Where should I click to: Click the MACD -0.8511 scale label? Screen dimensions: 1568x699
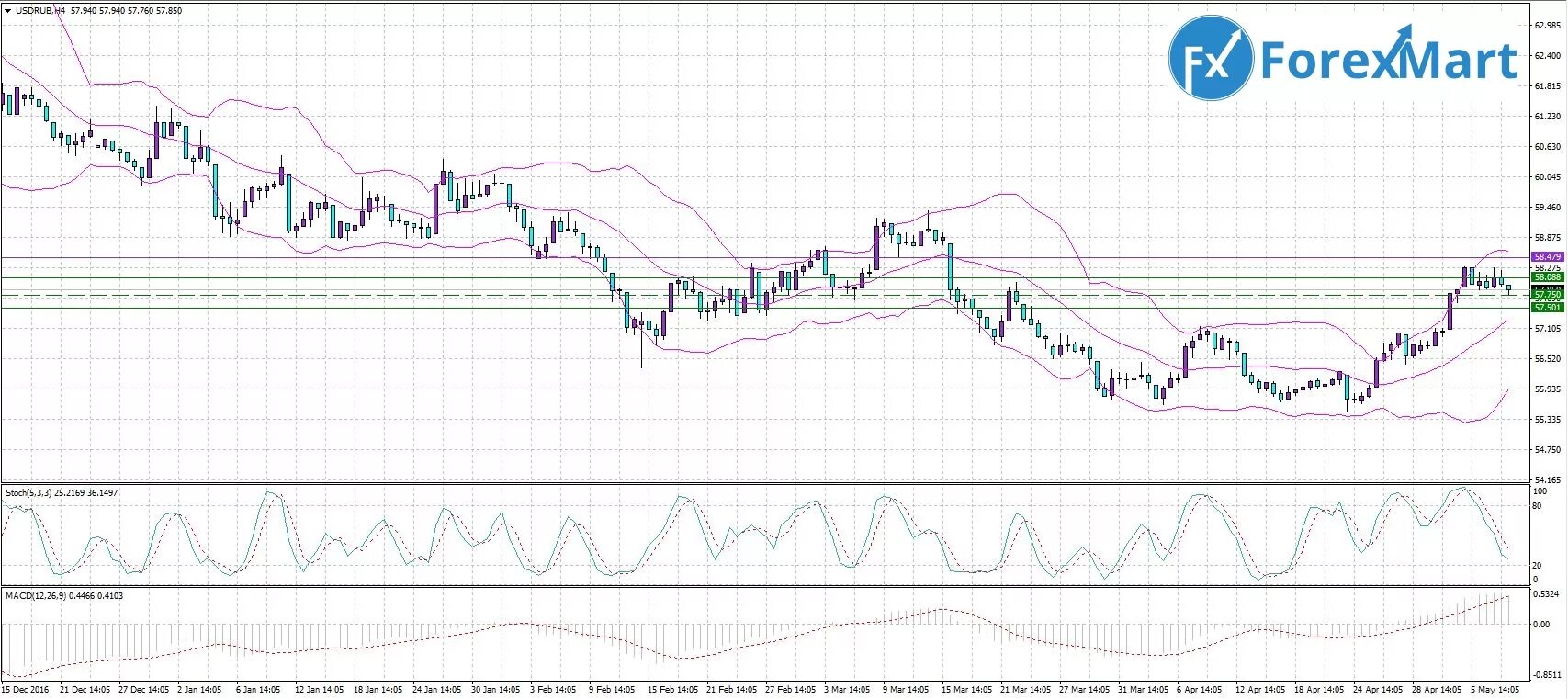[1548, 673]
